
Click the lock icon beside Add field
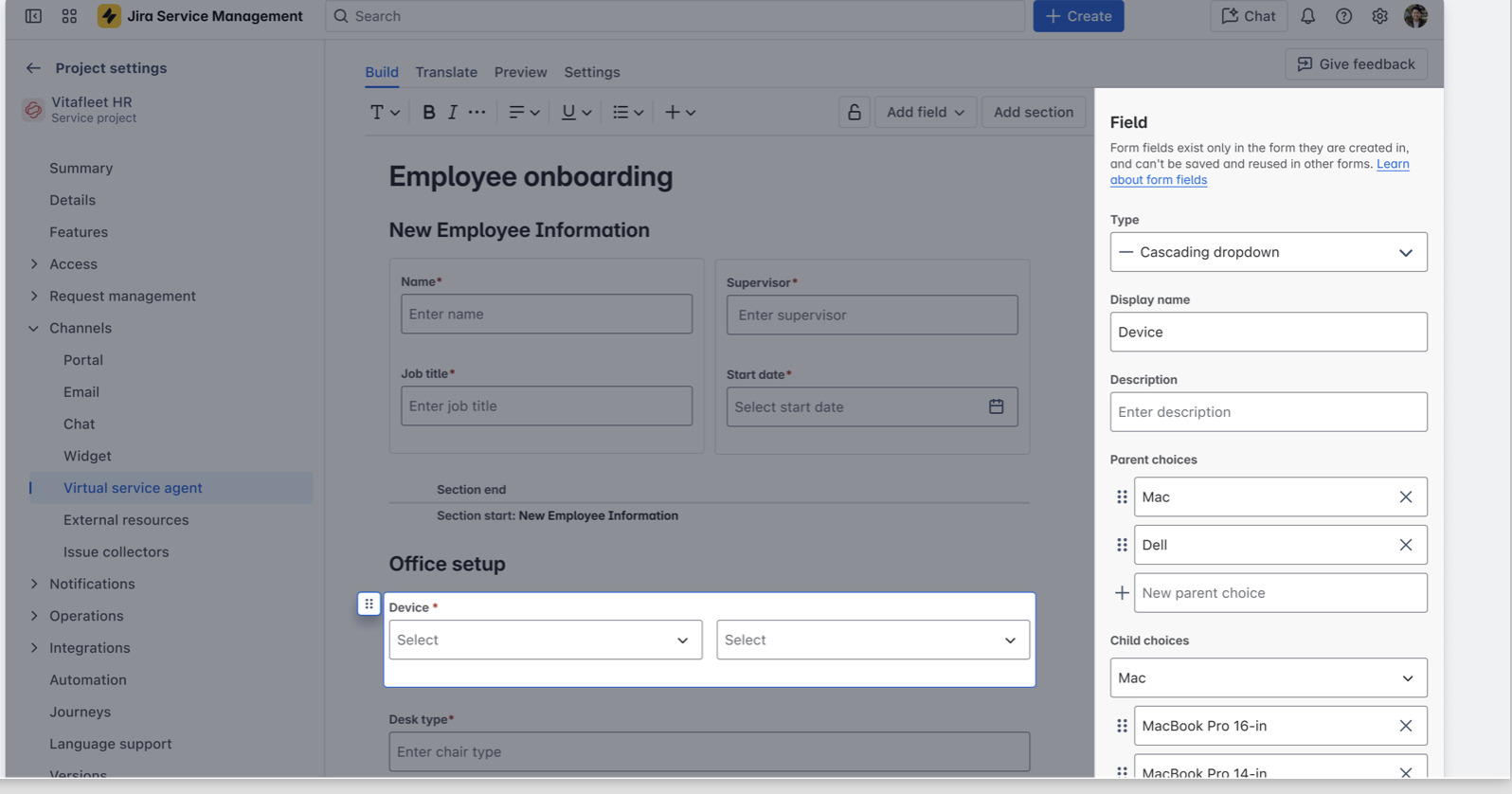(854, 112)
